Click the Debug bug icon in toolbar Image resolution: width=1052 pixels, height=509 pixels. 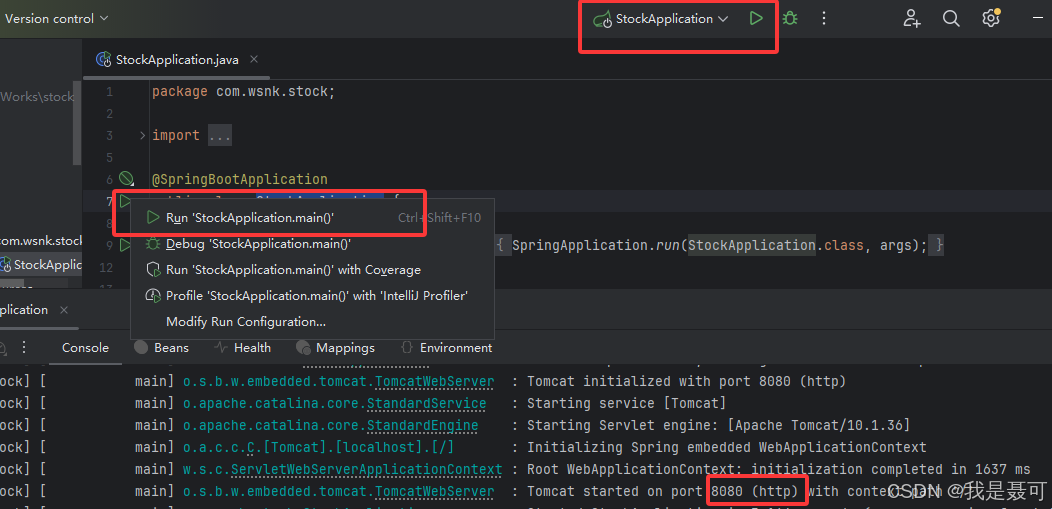790,19
